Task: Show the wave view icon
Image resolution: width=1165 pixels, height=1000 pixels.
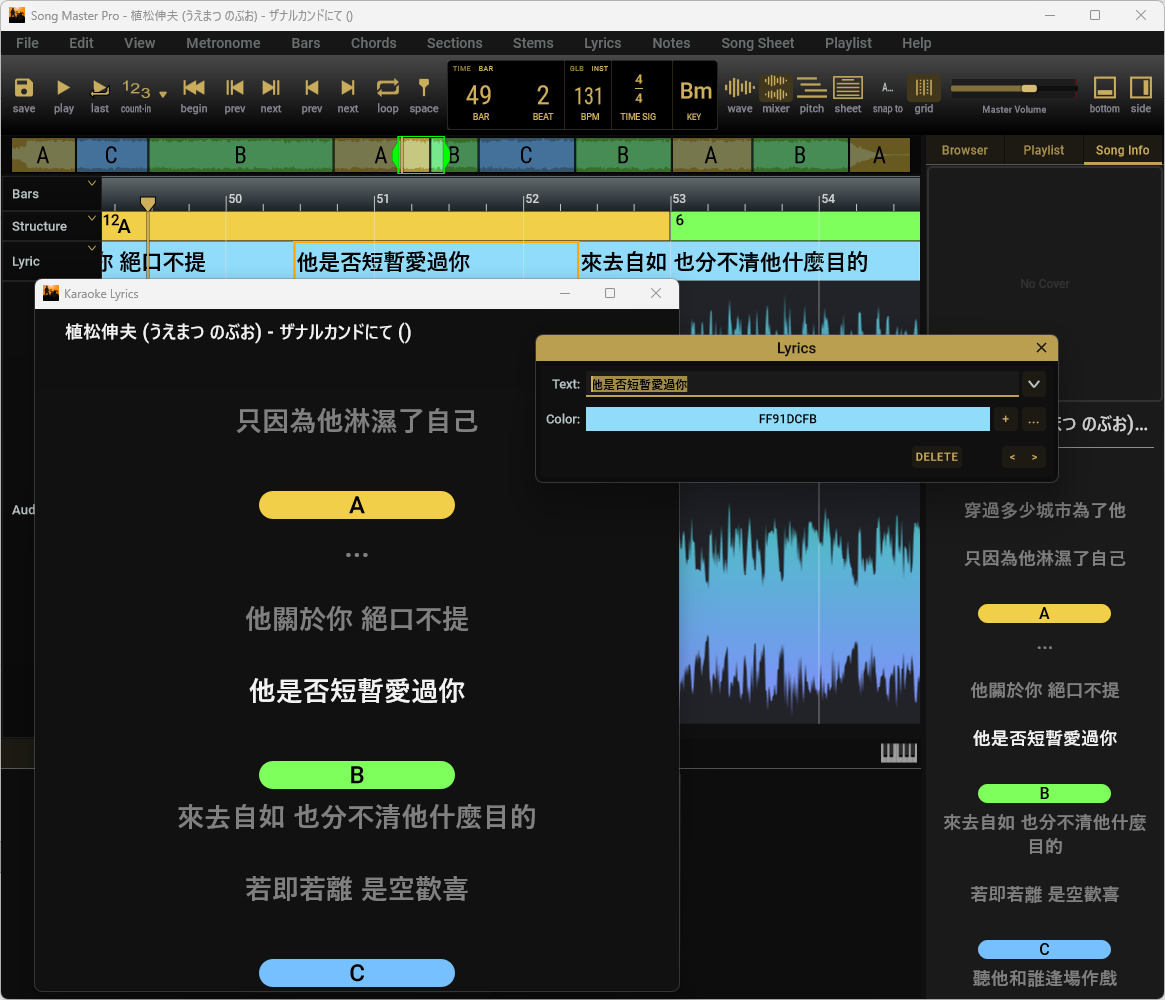Action: pos(740,88)
